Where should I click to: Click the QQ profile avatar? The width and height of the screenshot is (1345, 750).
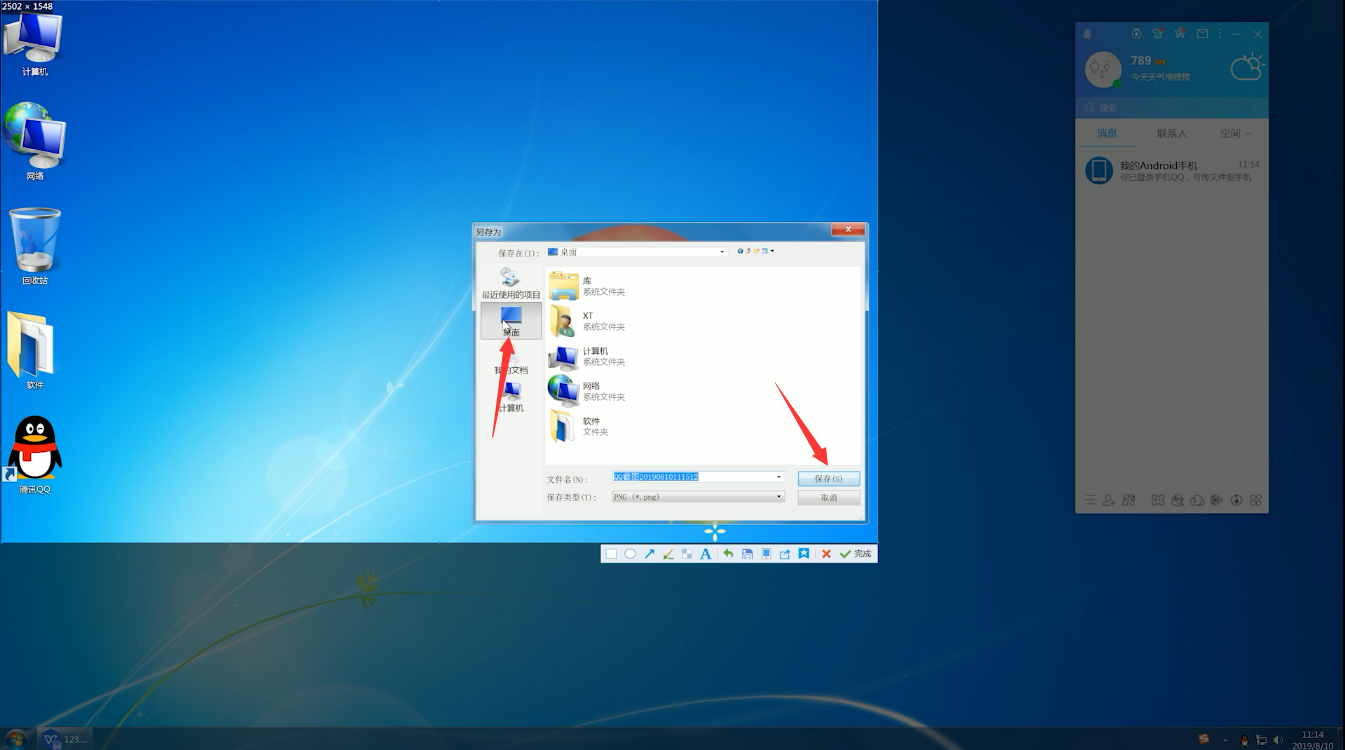[x=1103, y=69]
